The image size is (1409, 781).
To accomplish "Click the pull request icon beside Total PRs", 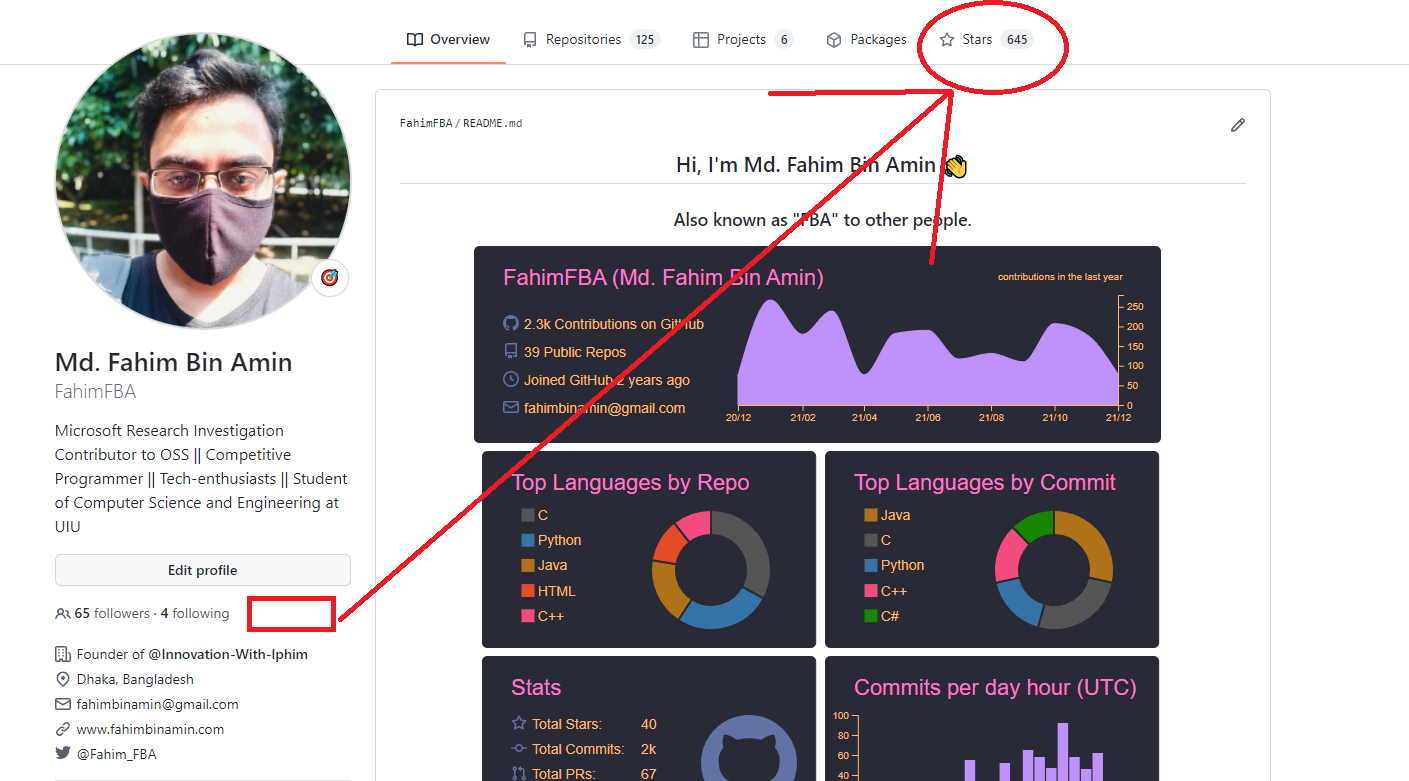I will [519, 773].
